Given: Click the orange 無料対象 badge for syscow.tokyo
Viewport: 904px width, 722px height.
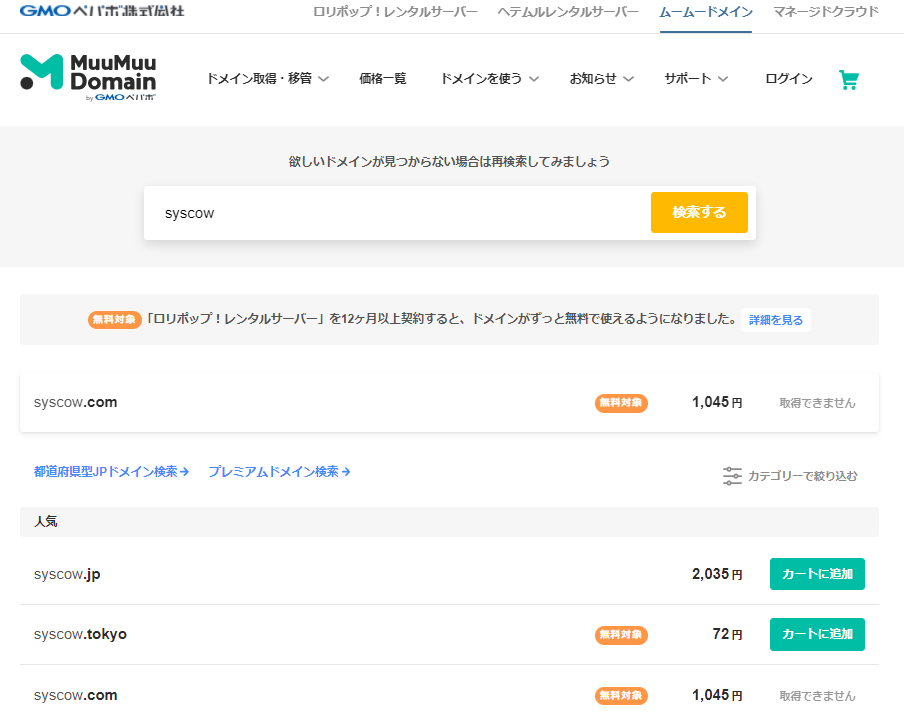Looking at the screenshot, I should click(x=621, y=634).
